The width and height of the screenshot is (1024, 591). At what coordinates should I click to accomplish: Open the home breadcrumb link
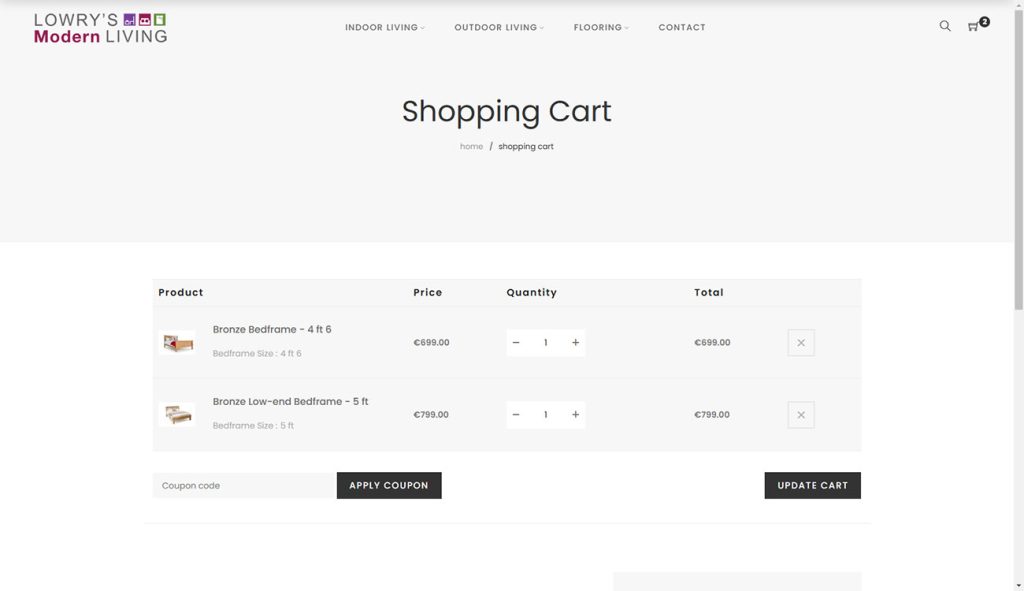pos(471,146)
